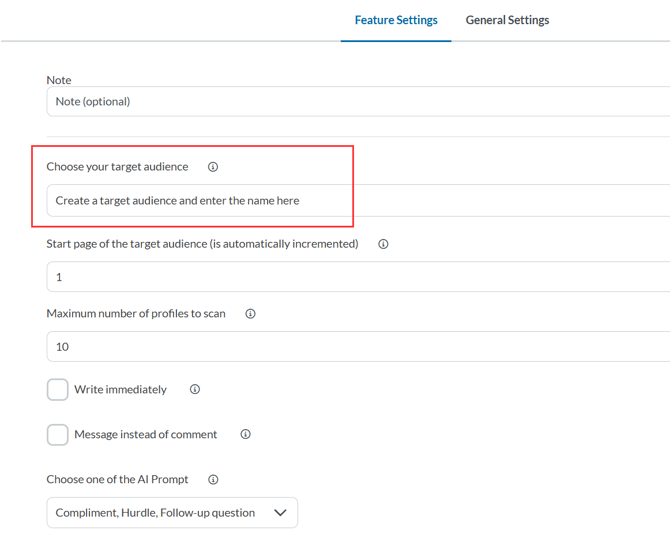
Task: Click the Choose one of the AI Prompt label
Action: click(x=117, y=480)
